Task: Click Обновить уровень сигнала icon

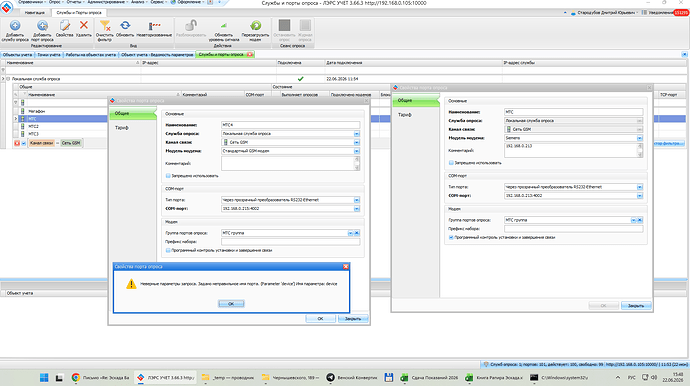Action: (x=224, y=26)
